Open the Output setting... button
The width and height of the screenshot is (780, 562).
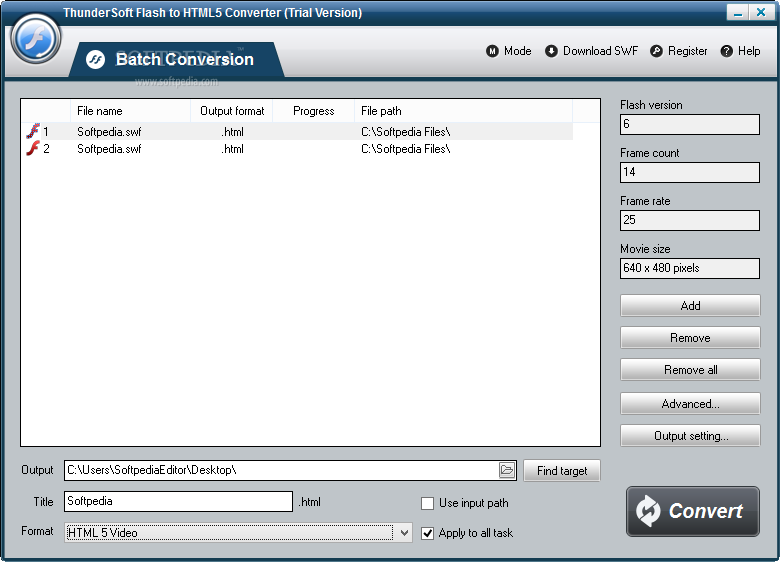tap(690, 436)
